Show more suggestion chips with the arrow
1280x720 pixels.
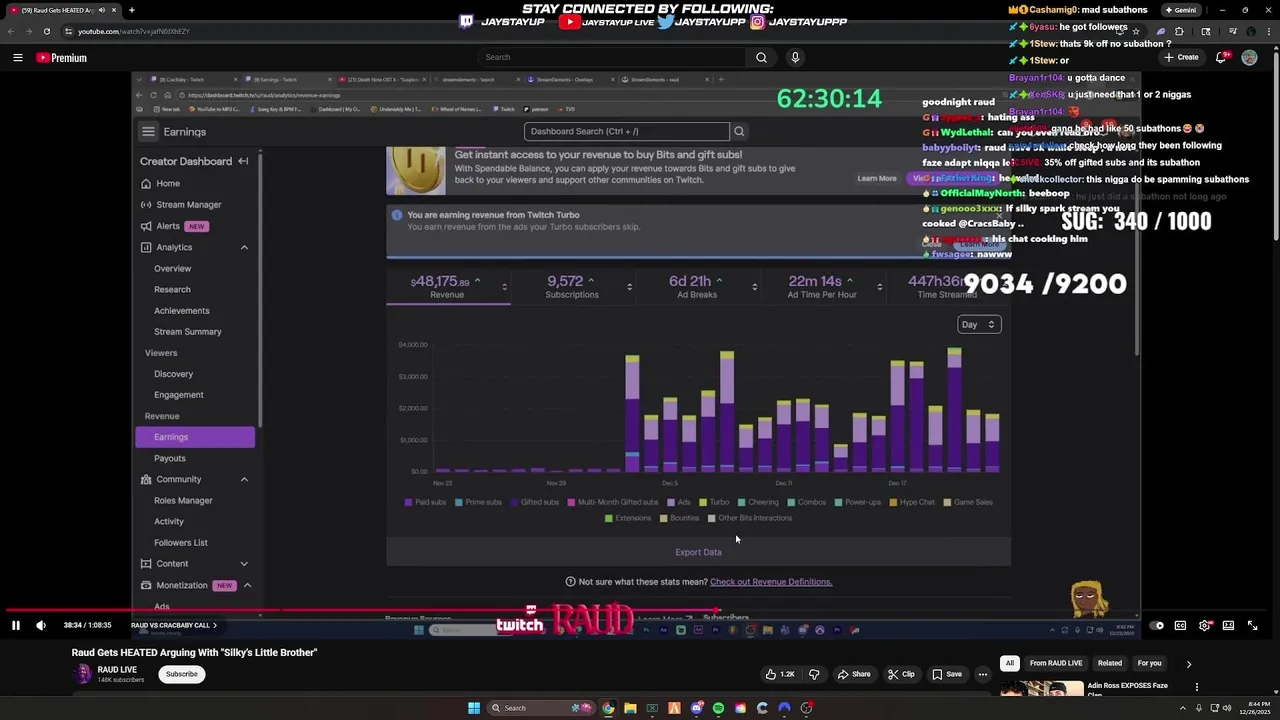click(1189, 664)
